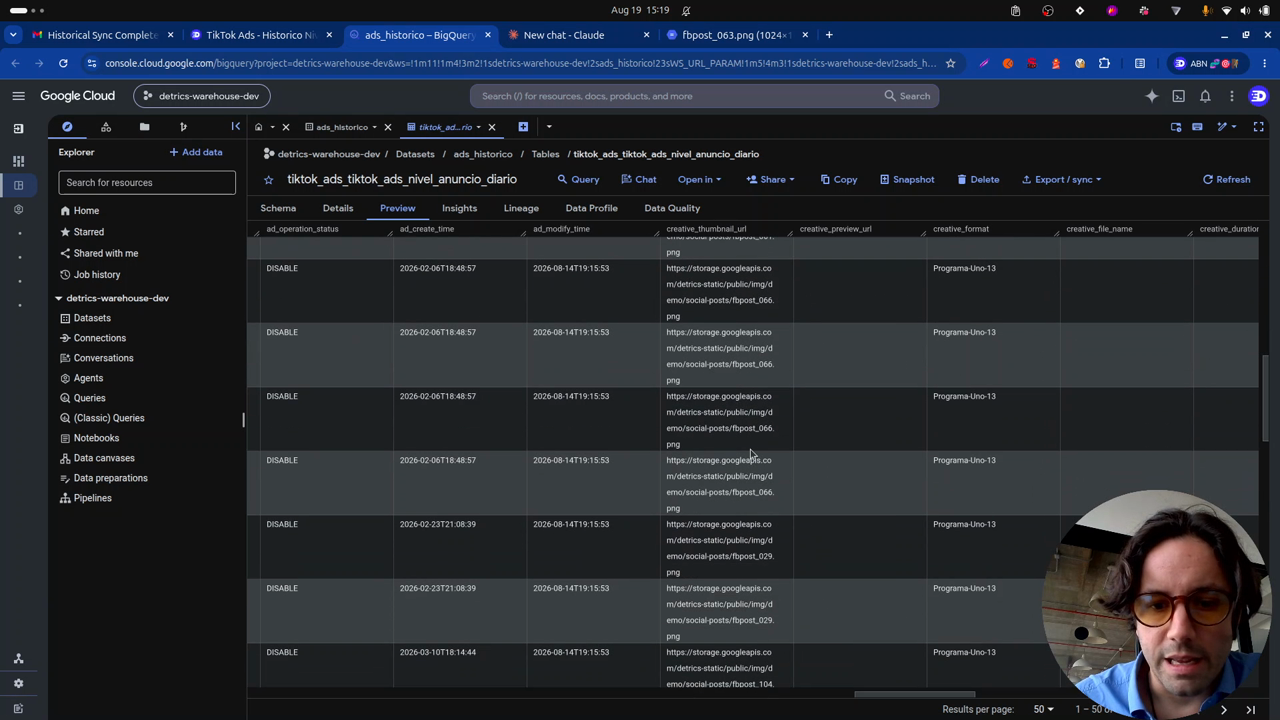Open Pipelines under detrics-warehouse-dev
1280x720 pixels.
point(92,498)
